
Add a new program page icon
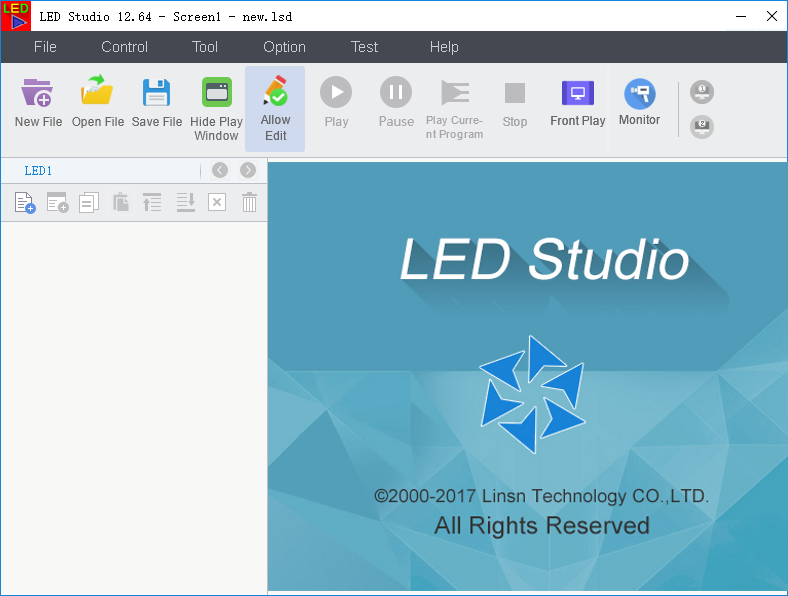pyautogui.click(x=25, y=203)
